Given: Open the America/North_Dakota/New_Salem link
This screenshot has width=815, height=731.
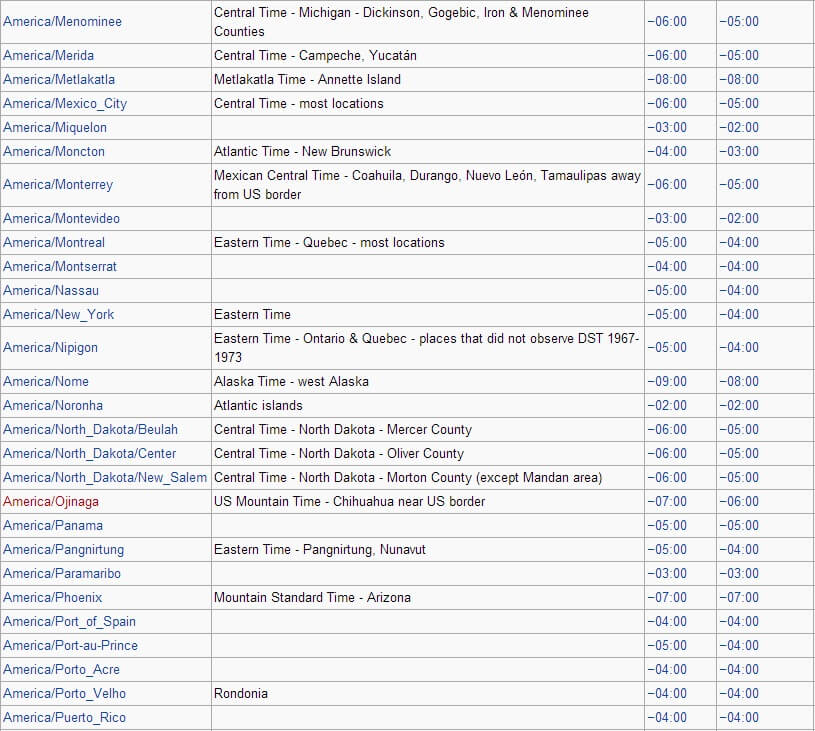Looking at the screenshot, I should pos(105,477).
